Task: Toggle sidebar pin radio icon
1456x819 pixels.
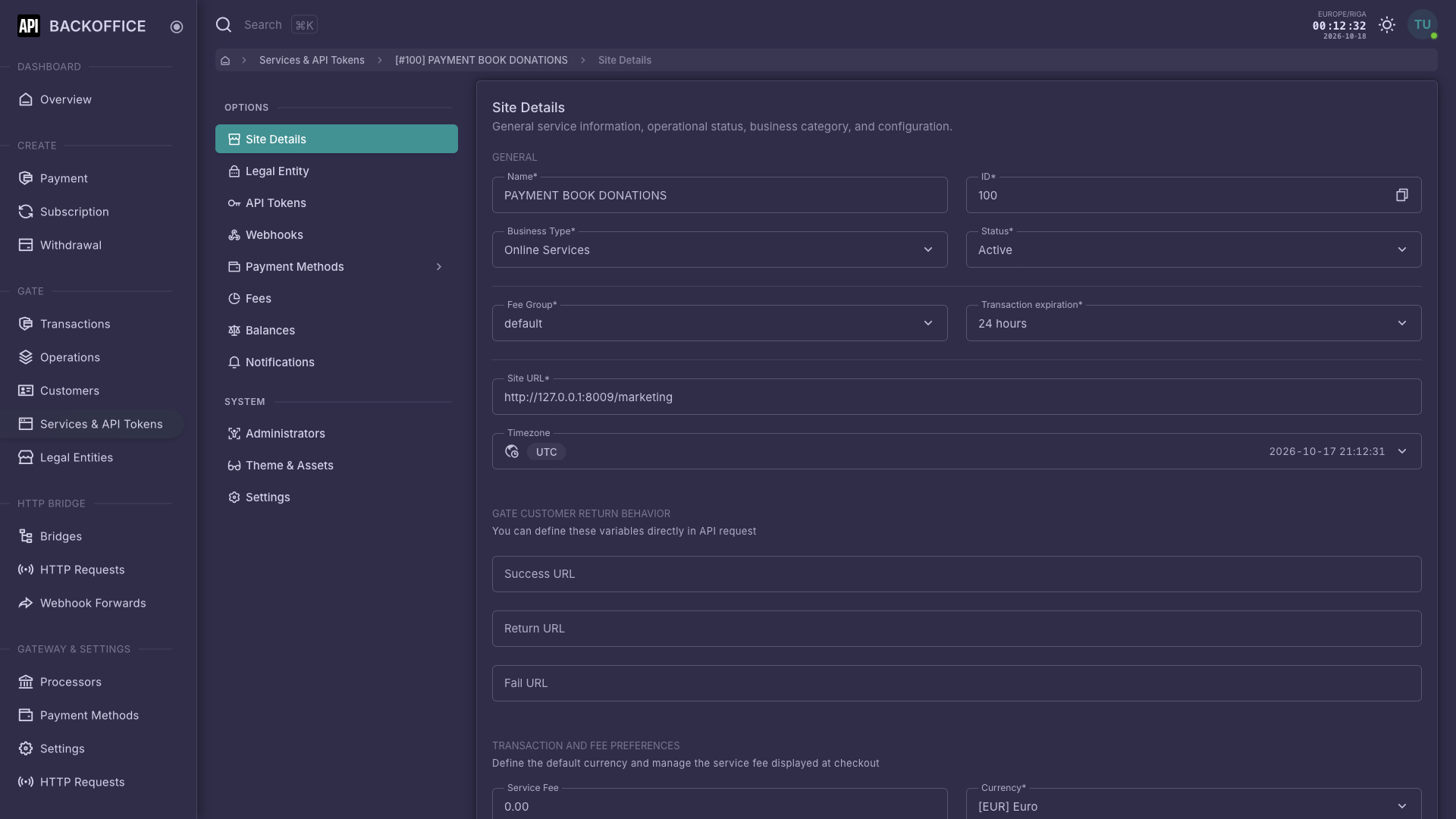Action: pyautogui.click(x=177, y=27)
